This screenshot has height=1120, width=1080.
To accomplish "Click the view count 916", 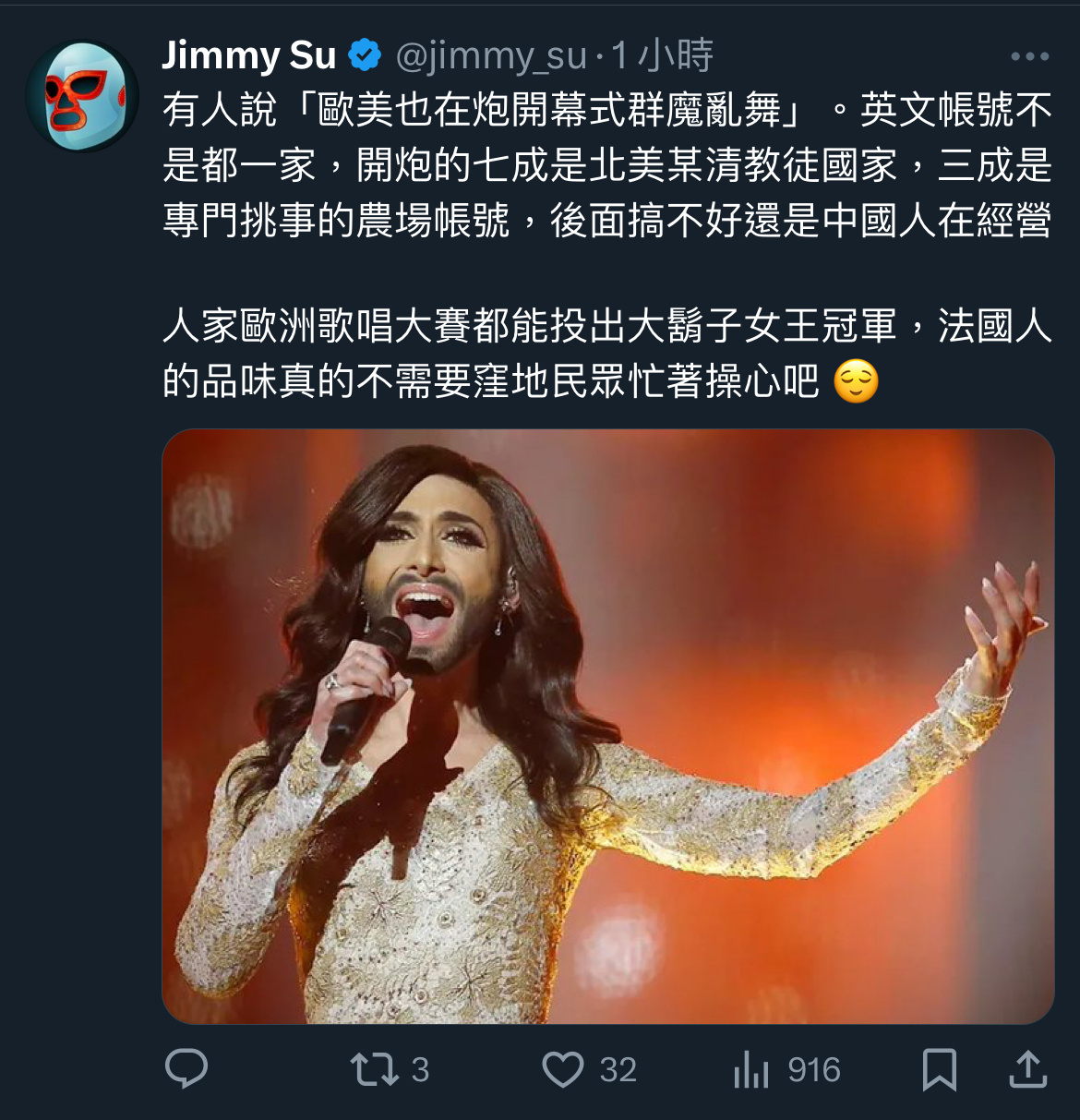I will pos(814,1069).
